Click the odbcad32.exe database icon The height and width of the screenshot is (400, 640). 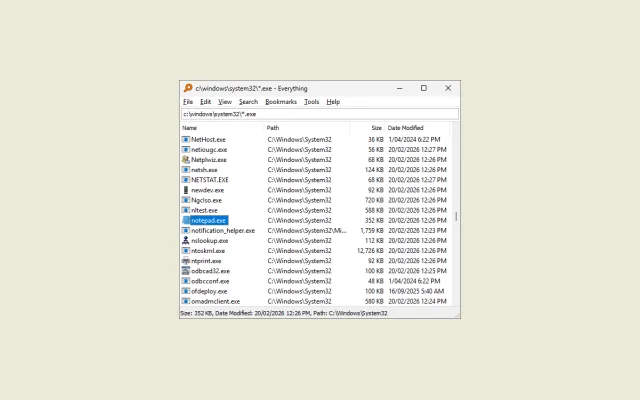point(186,271)
